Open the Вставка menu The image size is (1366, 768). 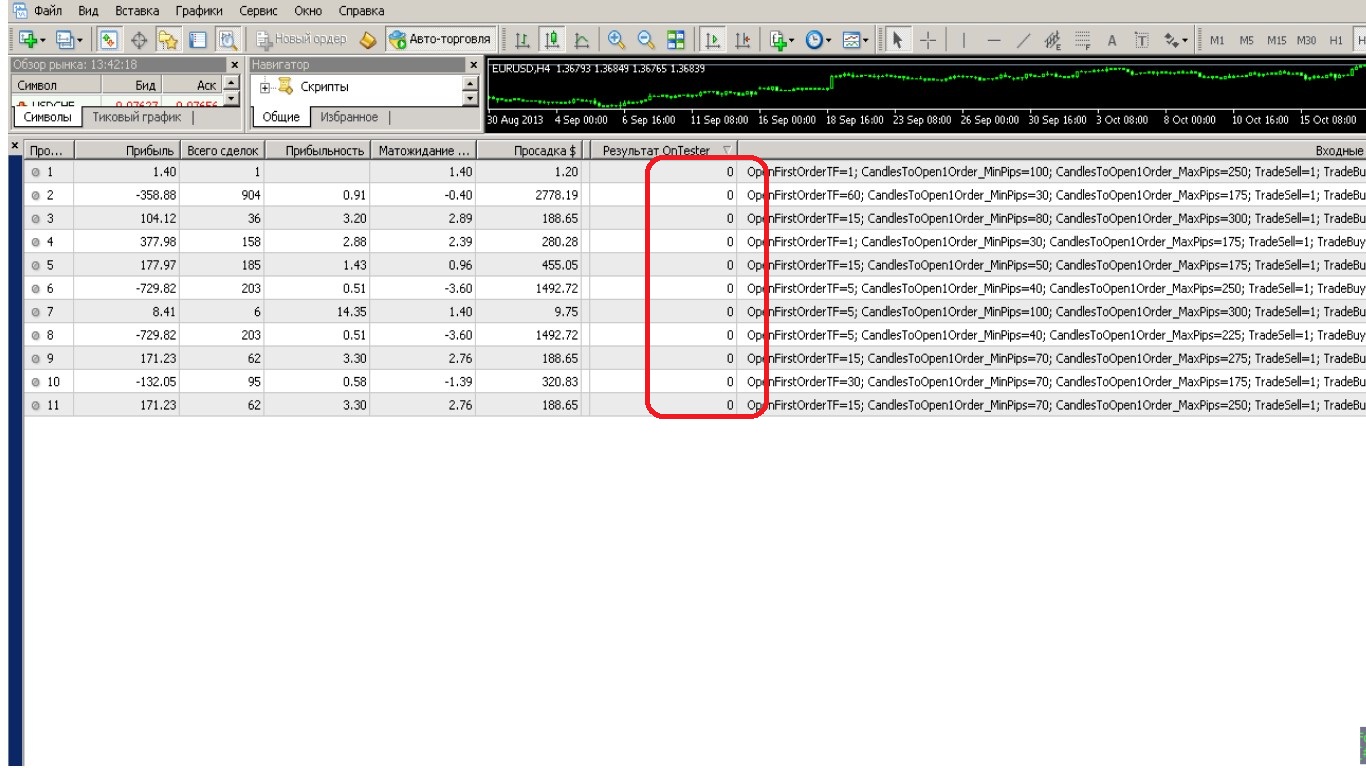pyautogui.click(x=137, y=11)
